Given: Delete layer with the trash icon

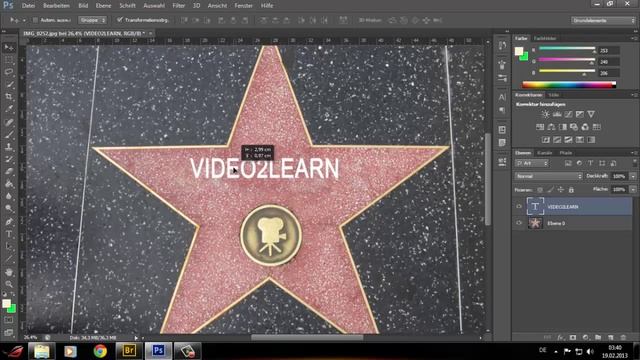Looking at the screenshot, I should click(x=623, y=338).
